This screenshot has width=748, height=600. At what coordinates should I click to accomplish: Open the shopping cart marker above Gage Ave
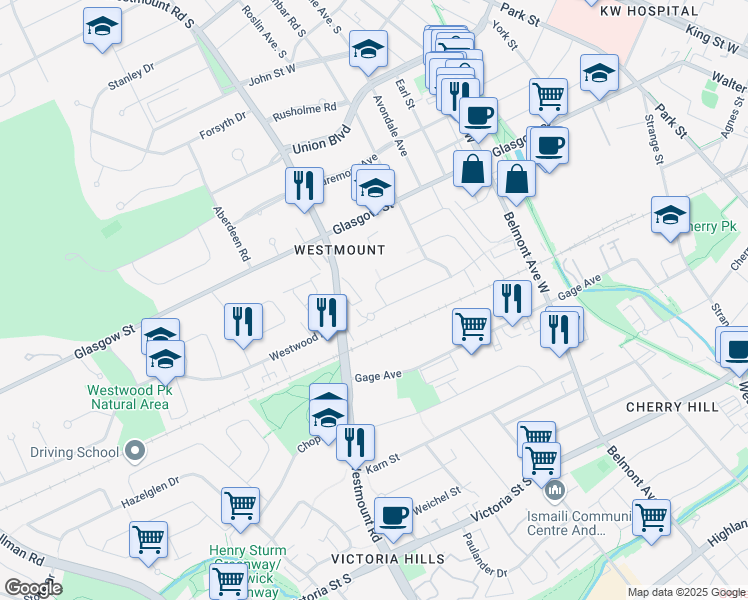[x=471, y=326]
